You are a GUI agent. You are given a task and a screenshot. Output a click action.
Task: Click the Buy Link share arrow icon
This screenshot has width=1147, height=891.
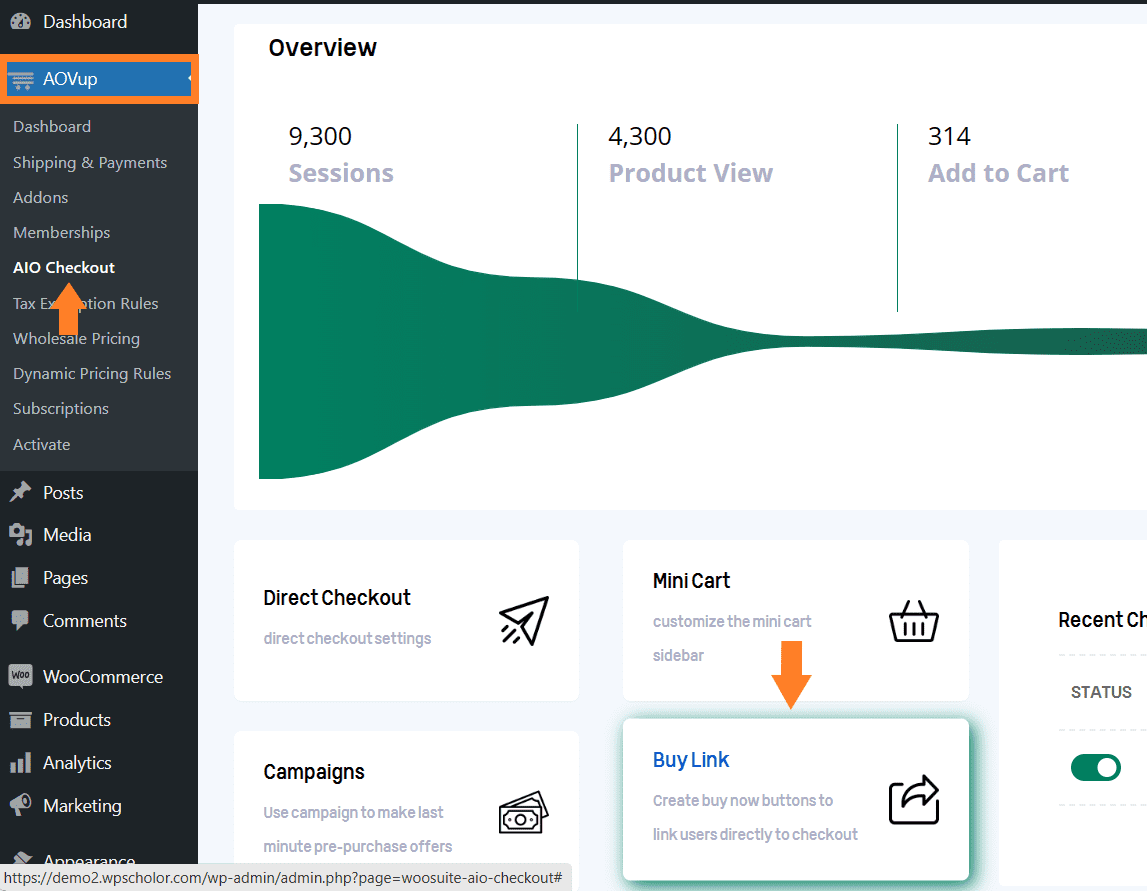click(914, 800)
